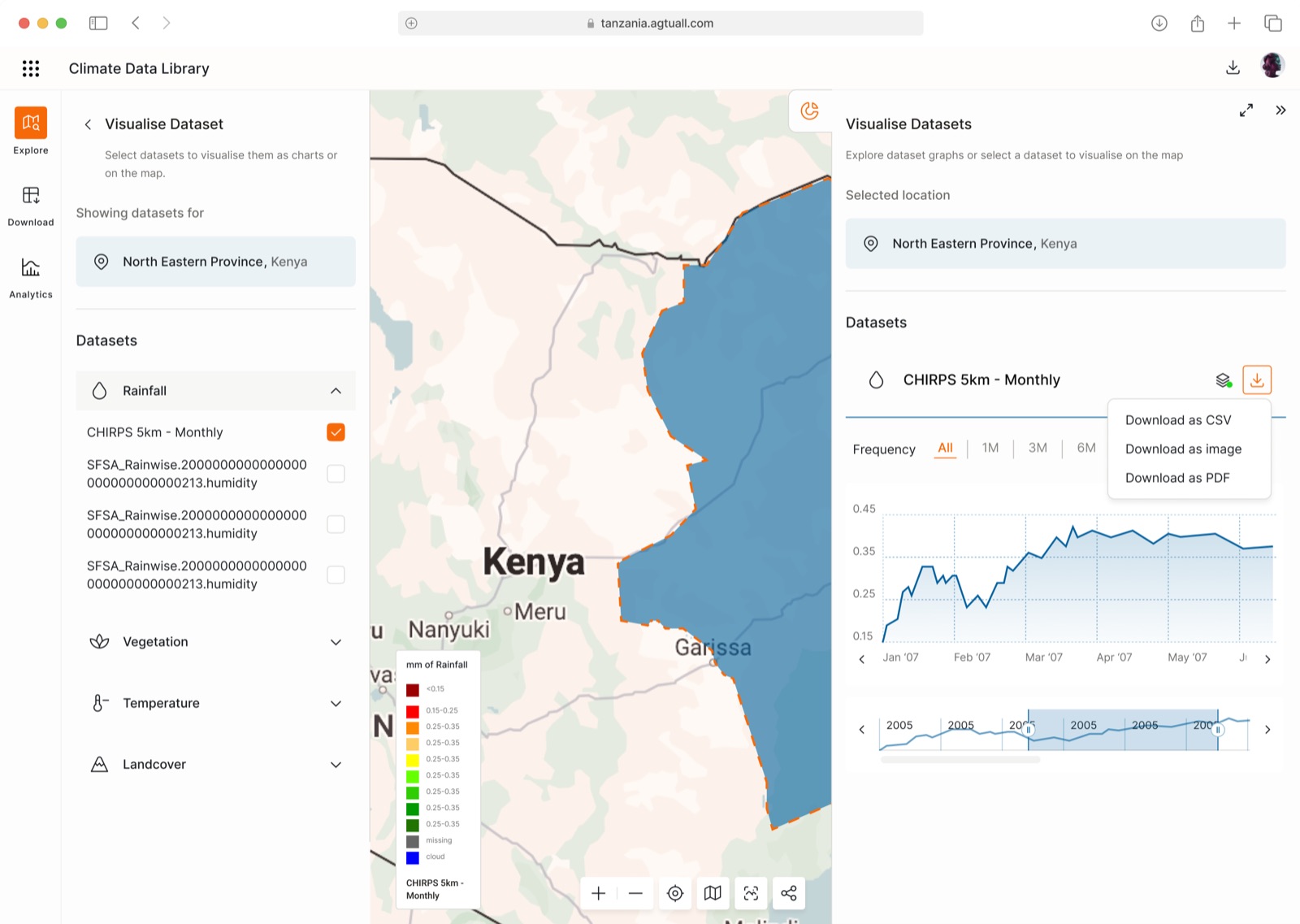Toggle the chart panel tab on map
Image resolution: width=1300 pixels, height=924 pixels.
click(x=810, y=111)
